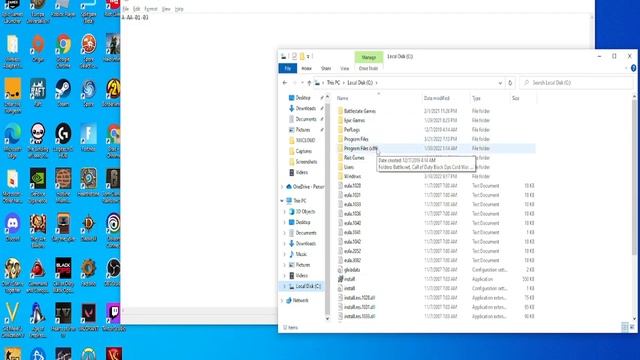Open the Microsoft Edge desktop shortcut
The height and width of the screenshot is (360, 640).
click(x=13, y=140)
